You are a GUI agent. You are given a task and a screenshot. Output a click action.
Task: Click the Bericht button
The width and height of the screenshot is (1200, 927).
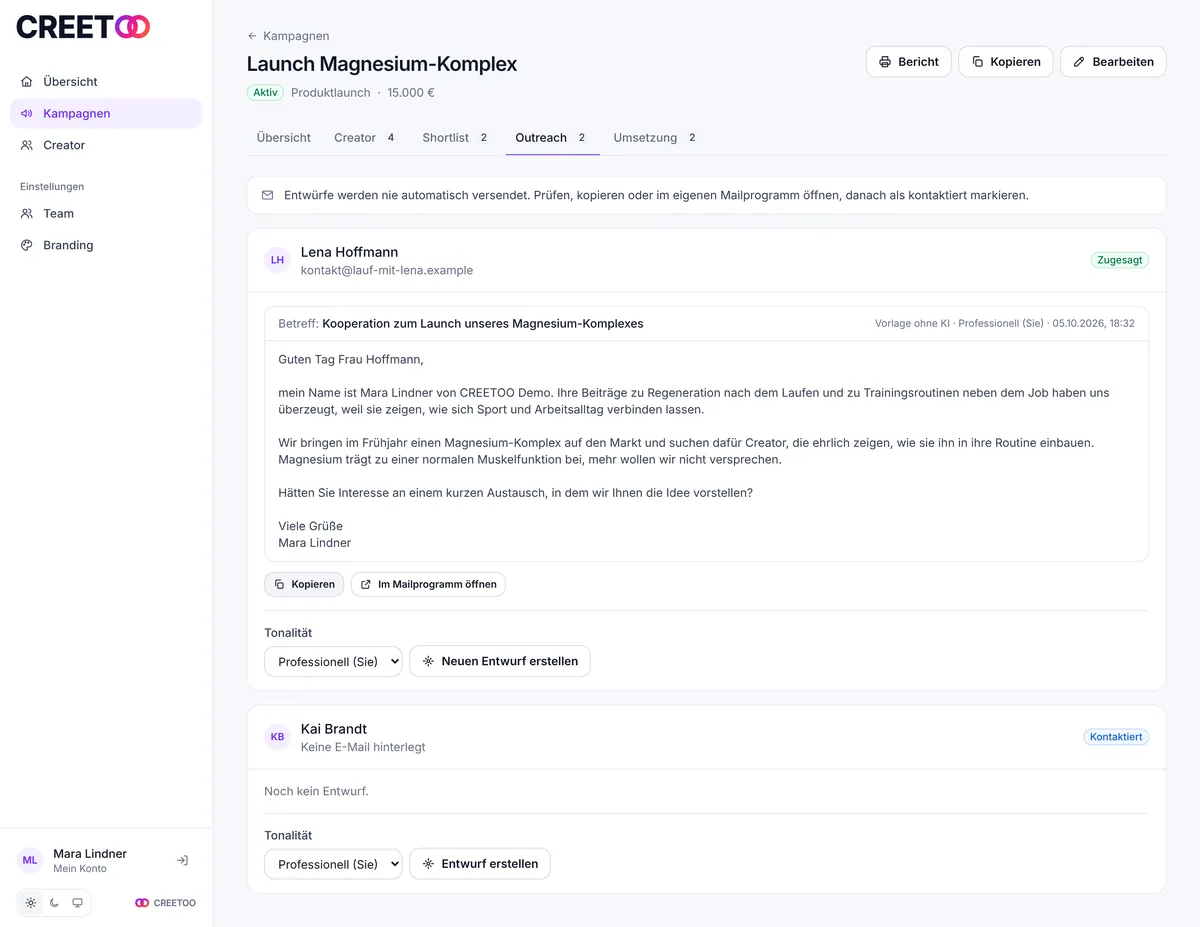908,62
